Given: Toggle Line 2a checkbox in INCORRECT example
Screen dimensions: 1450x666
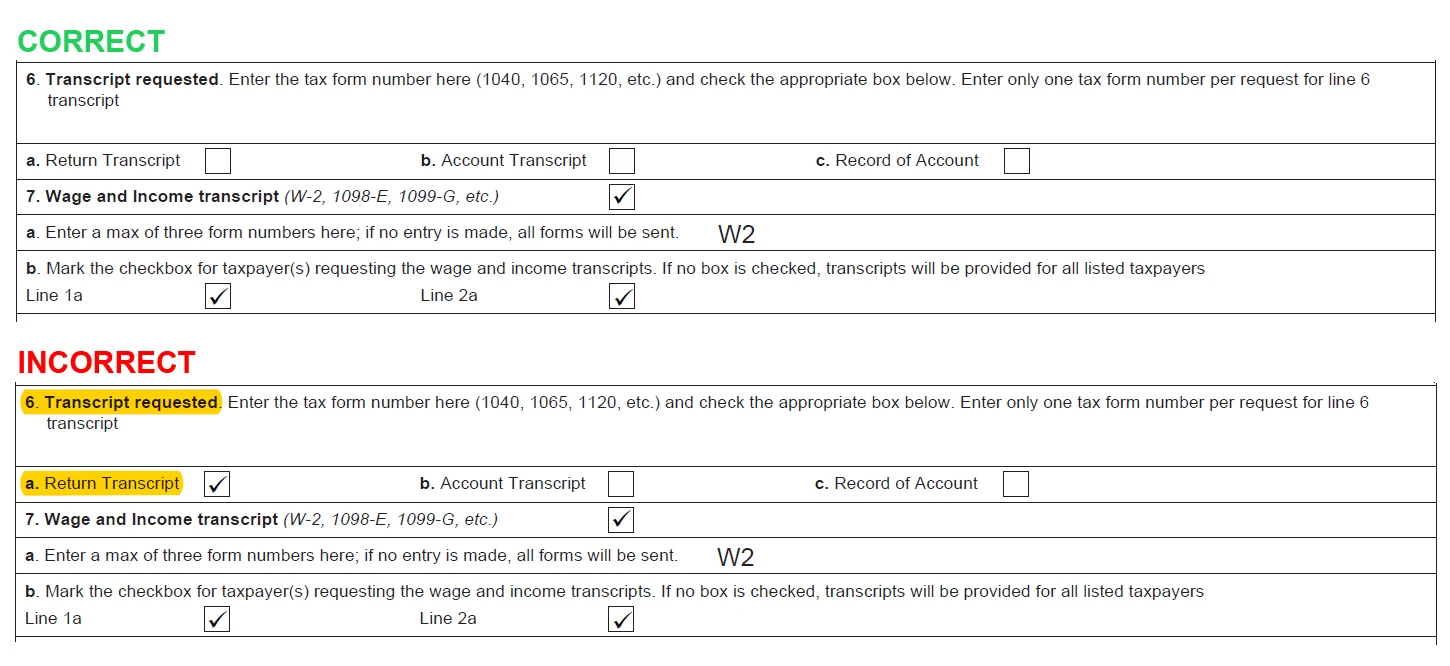Looking at the screenshot, I should point(621,619).
